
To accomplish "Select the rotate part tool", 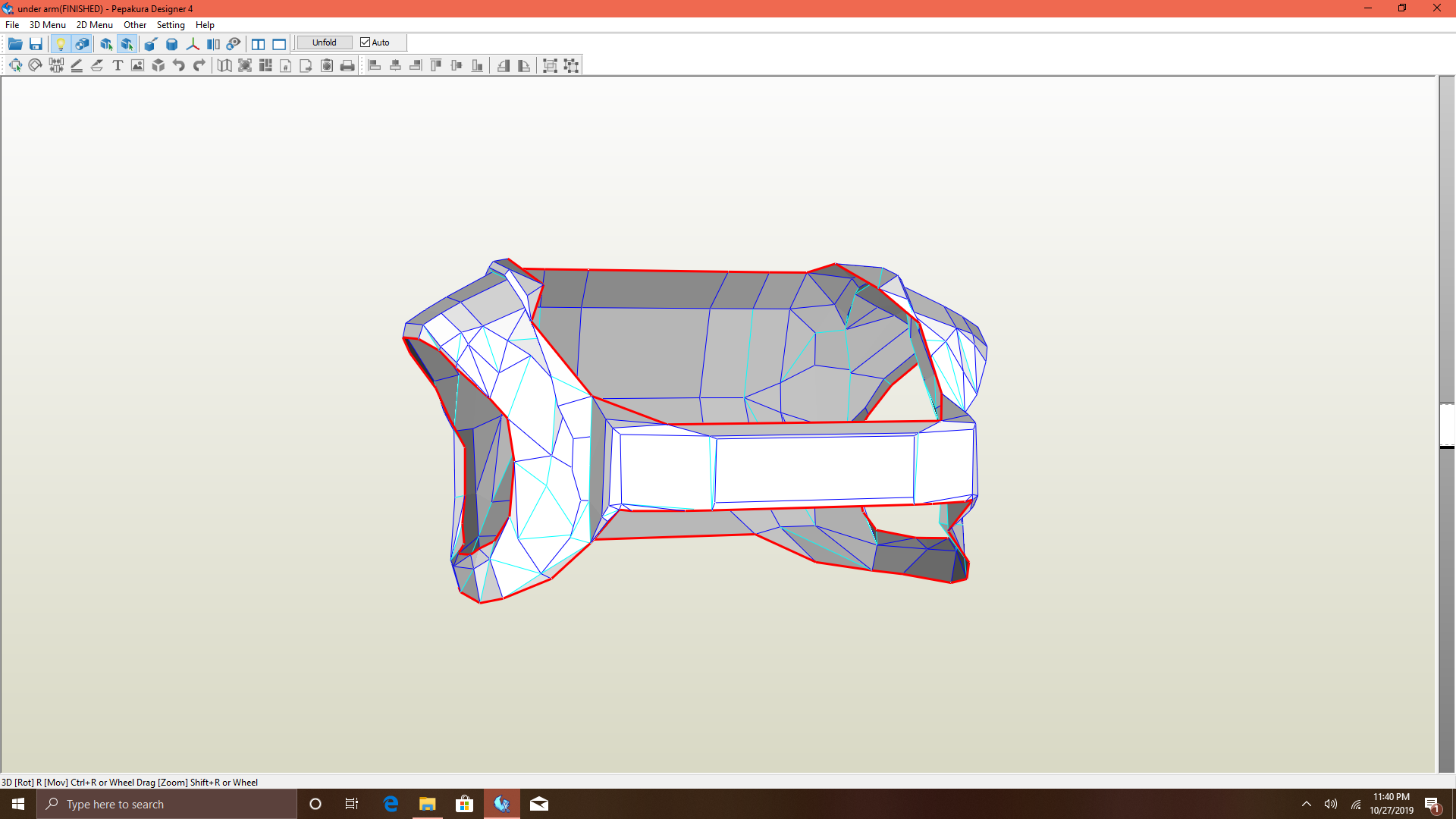I will coord(36,65).
